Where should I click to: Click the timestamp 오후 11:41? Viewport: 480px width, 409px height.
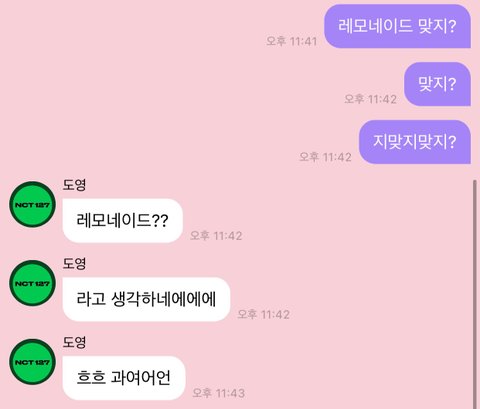click(x=291, y=41)
